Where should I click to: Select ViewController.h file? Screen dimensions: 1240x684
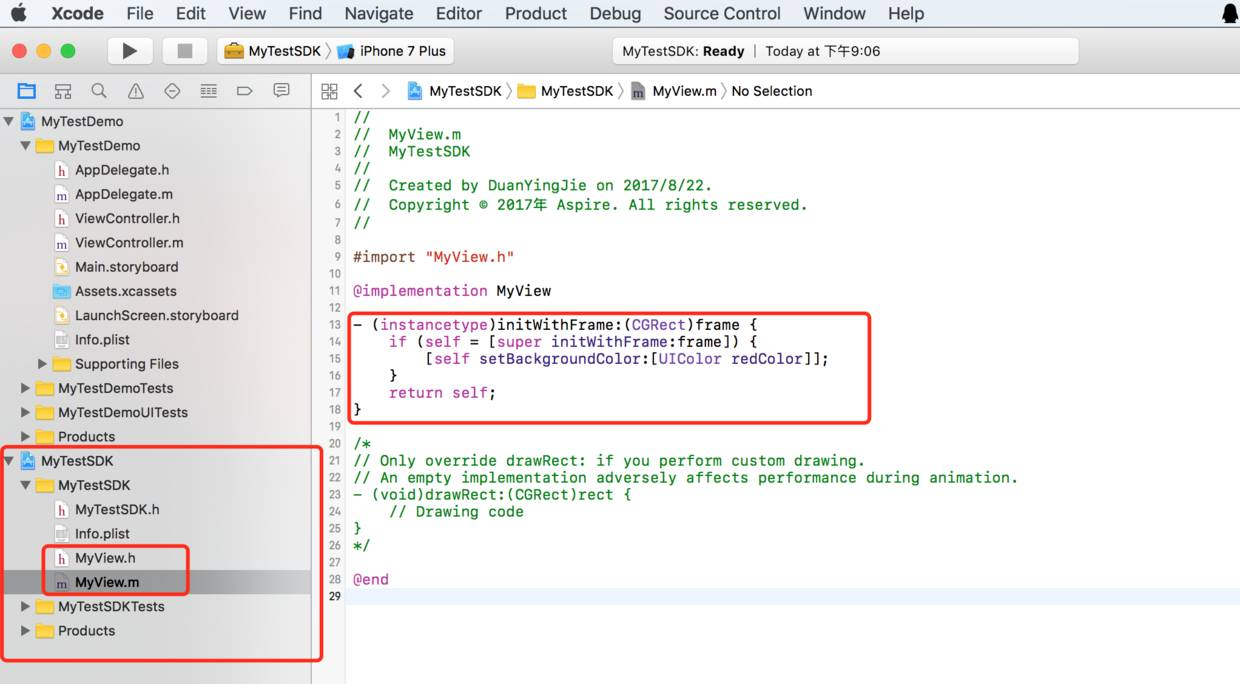127,218
